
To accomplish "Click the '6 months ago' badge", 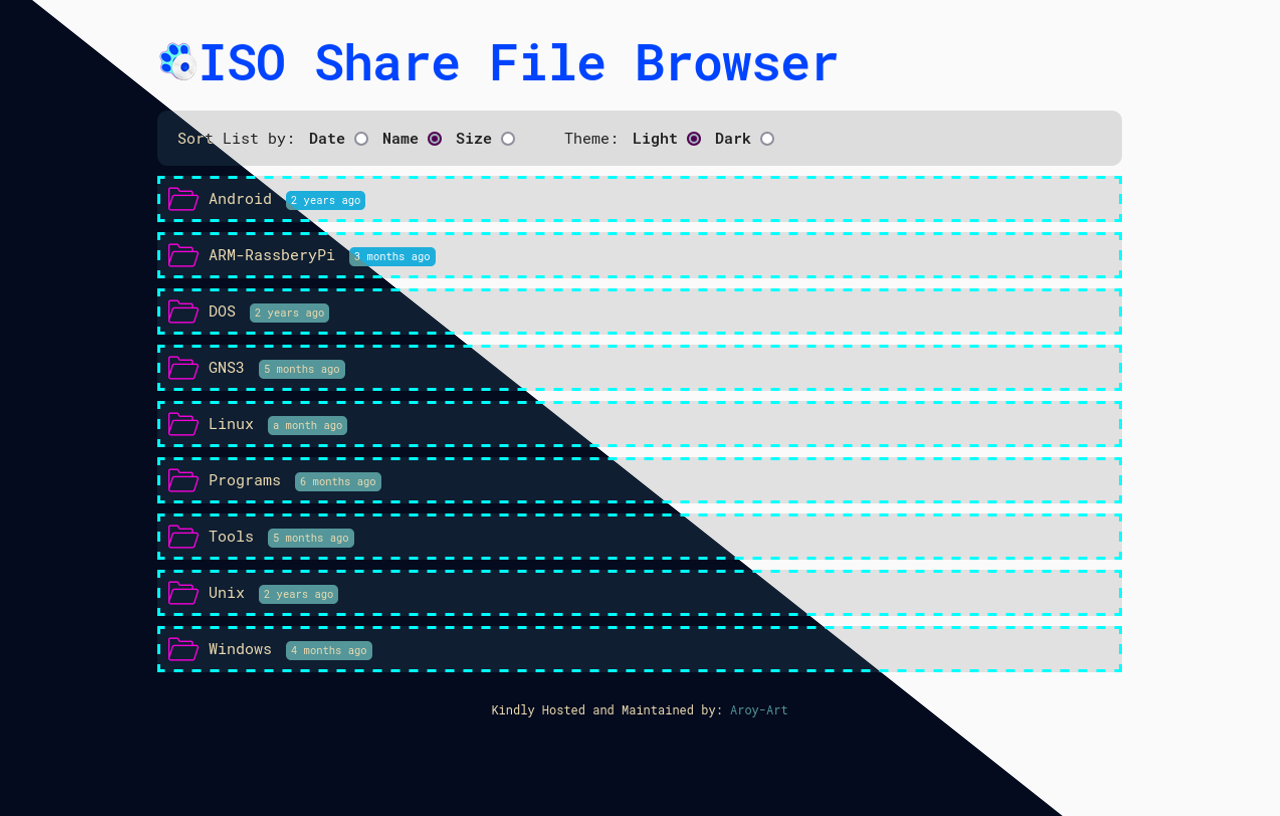I will [x=338, y=481].
